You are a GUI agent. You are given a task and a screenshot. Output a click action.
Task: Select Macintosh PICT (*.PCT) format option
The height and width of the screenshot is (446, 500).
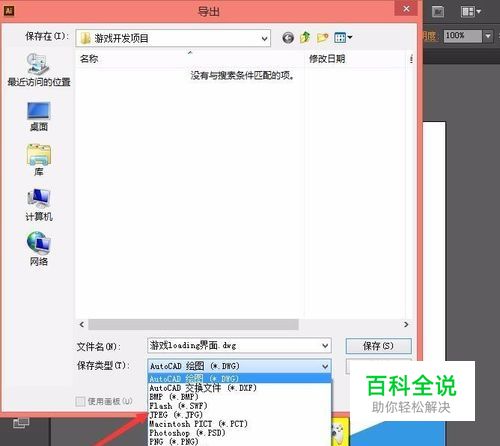[x=239, y=424]
